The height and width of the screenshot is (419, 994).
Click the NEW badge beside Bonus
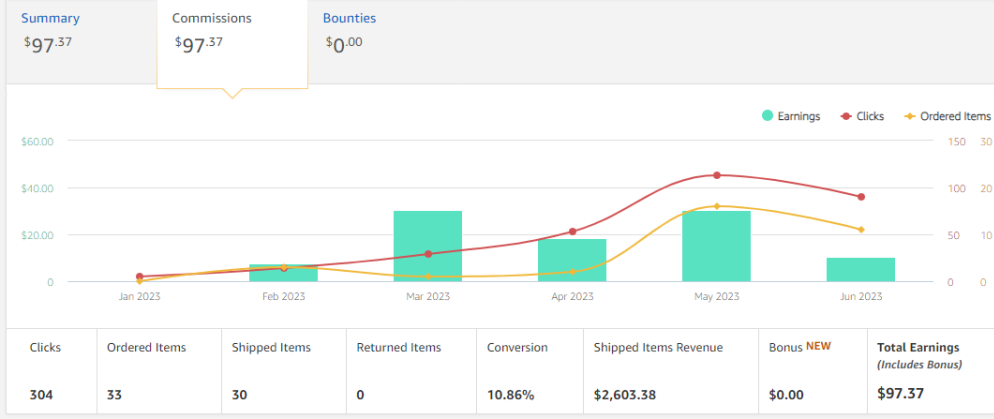[817, 346]
